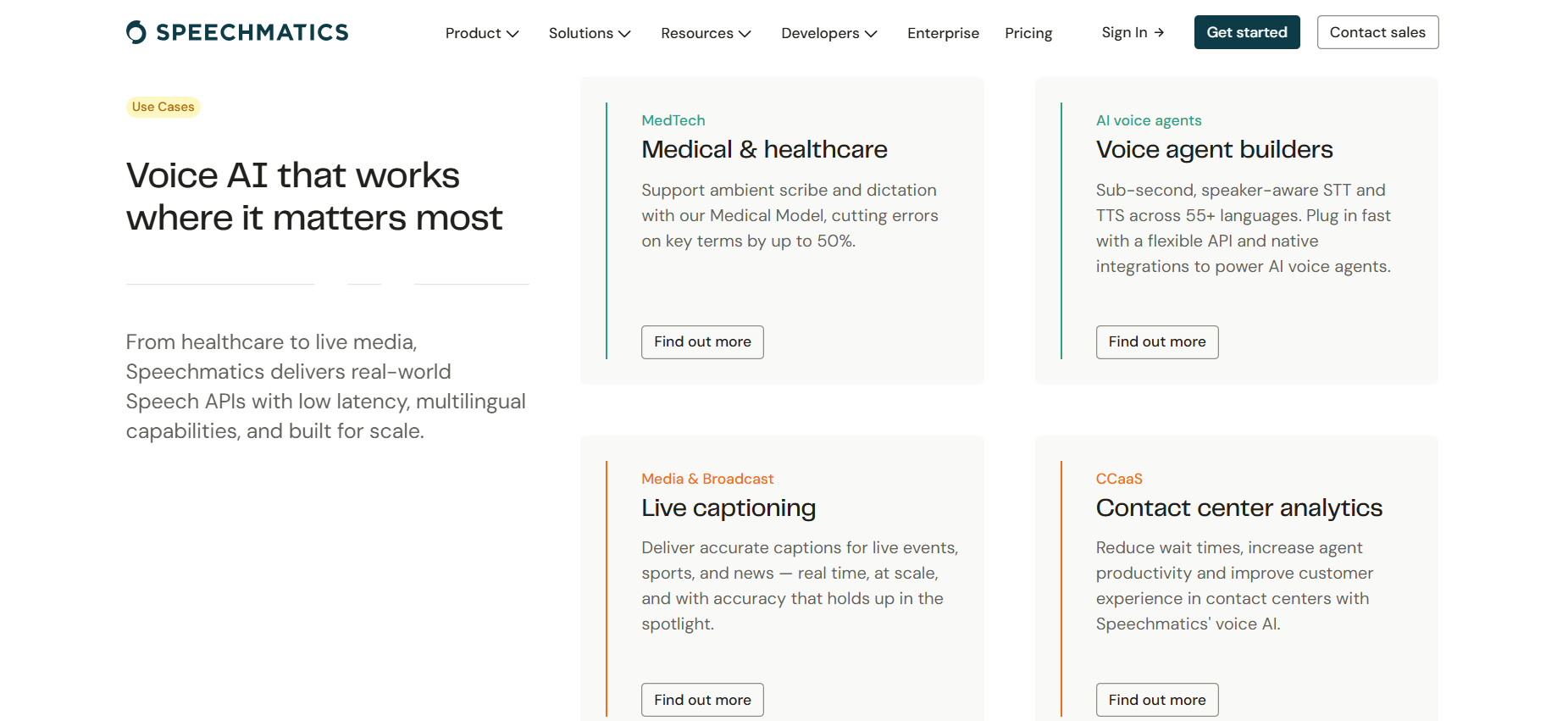The image size is (1568, 721).
Task: Find out more about Contact center analytics
Action: click(1157, 700)
